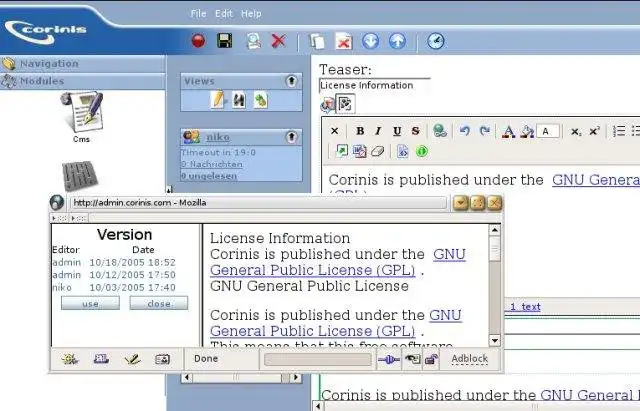Click the preview page toolbar icon

tap(254, 41)
